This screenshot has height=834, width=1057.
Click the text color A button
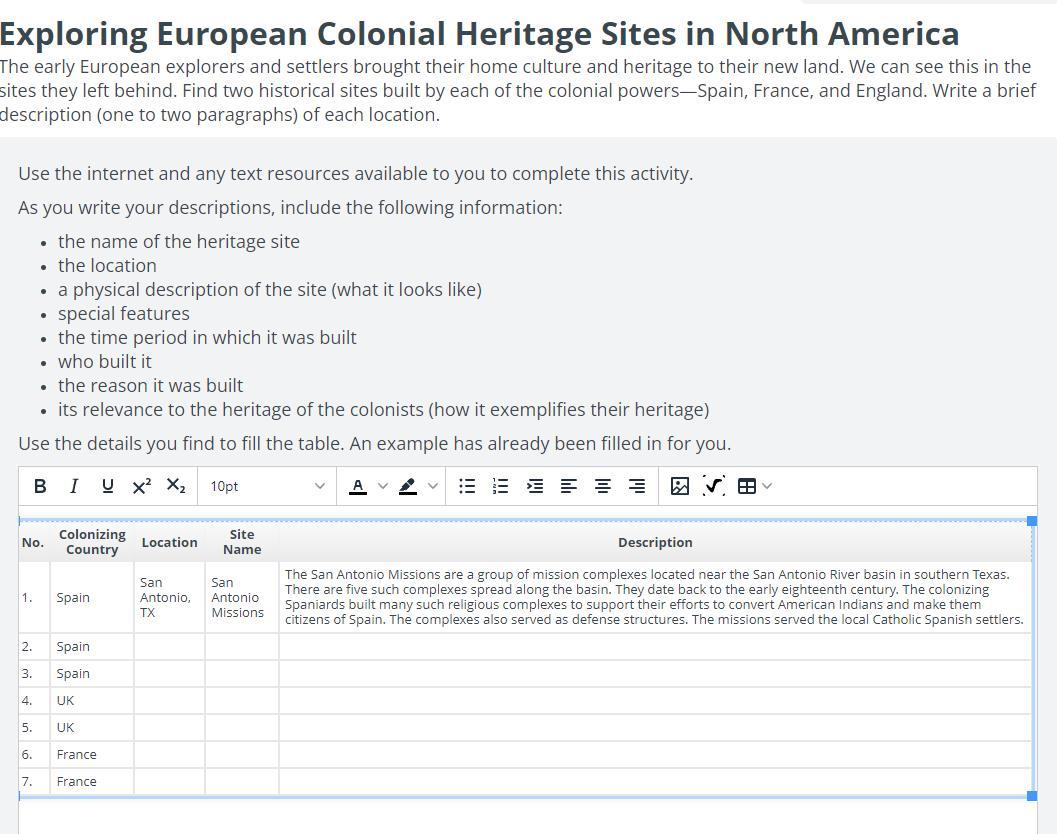[358, 486]
